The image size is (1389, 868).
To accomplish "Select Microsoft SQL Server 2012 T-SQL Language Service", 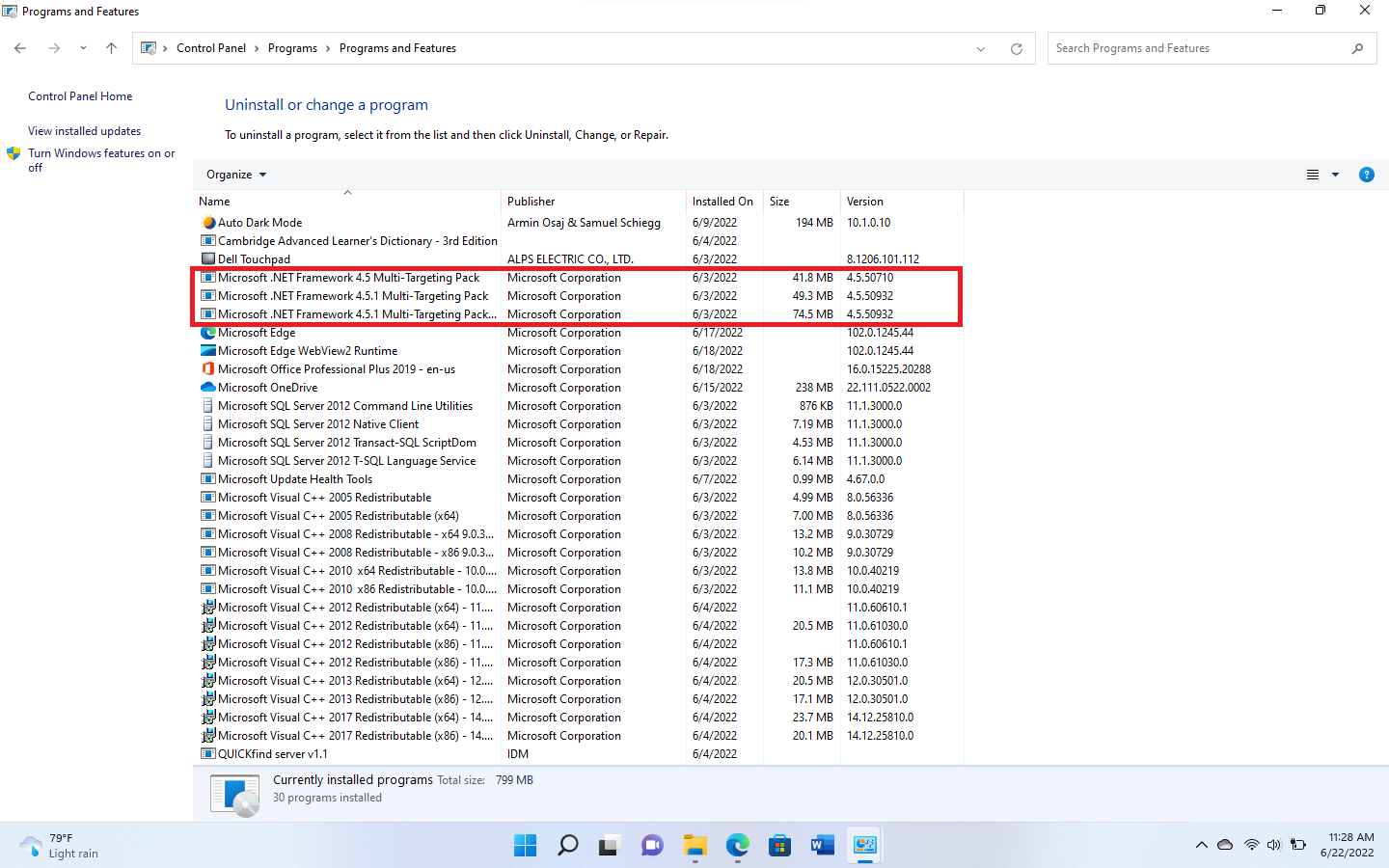I will tap(347, 461).
